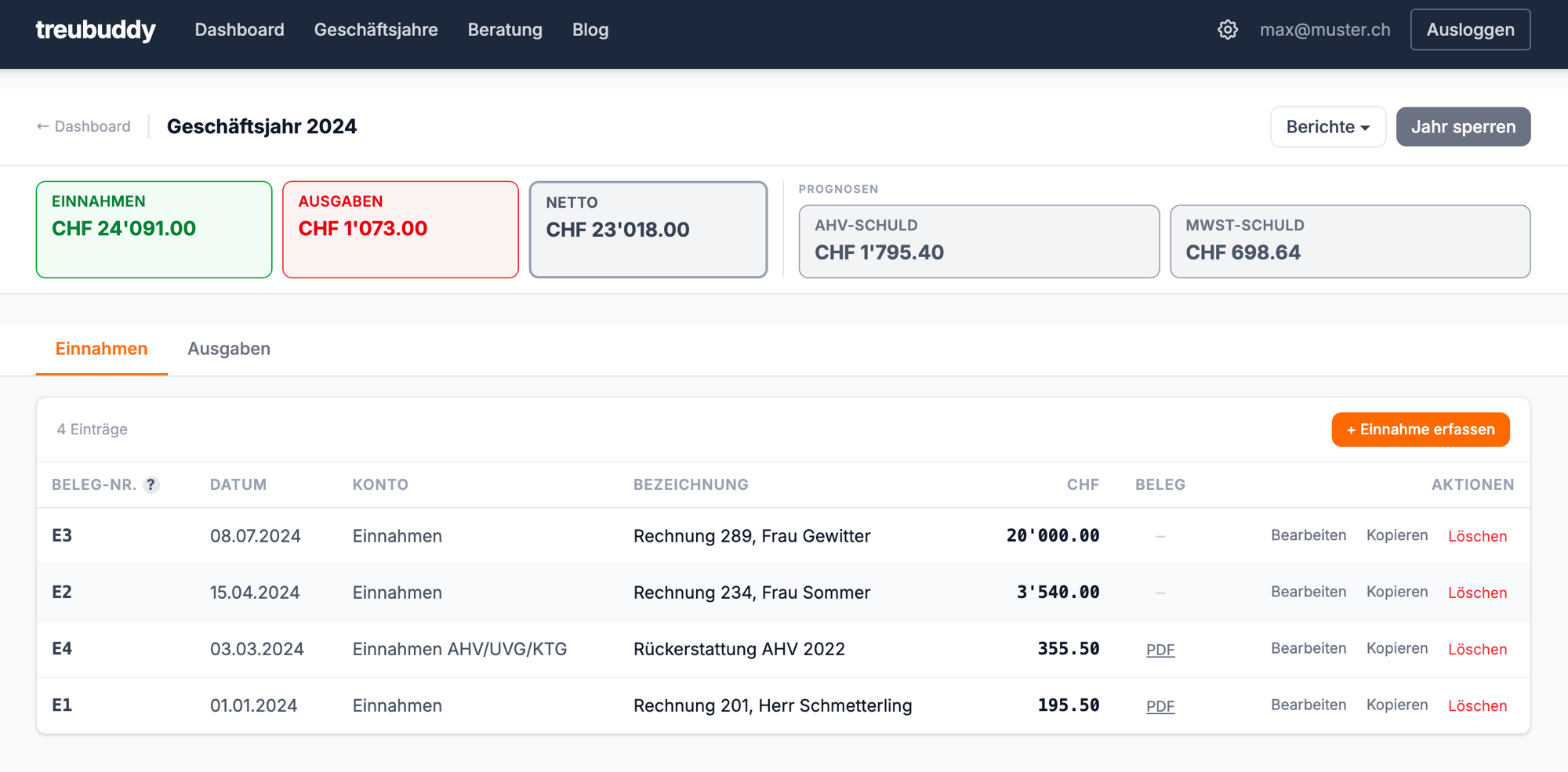Screen dimensions: 1568x772
Task: Click Kopieren for Rechnung 234, Frau Sommer
Action: point(1397,592)
